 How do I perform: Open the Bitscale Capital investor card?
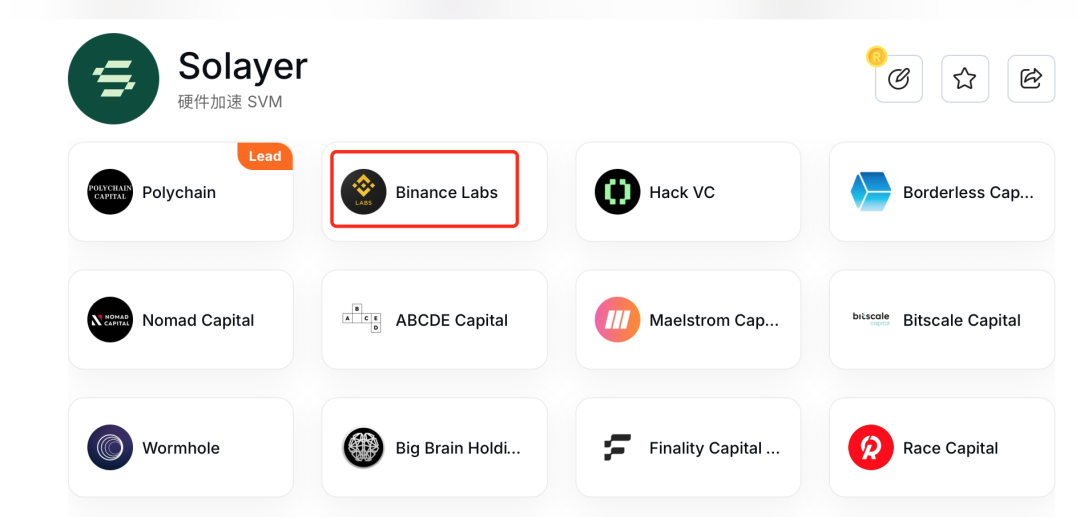(x=941, y=320)
